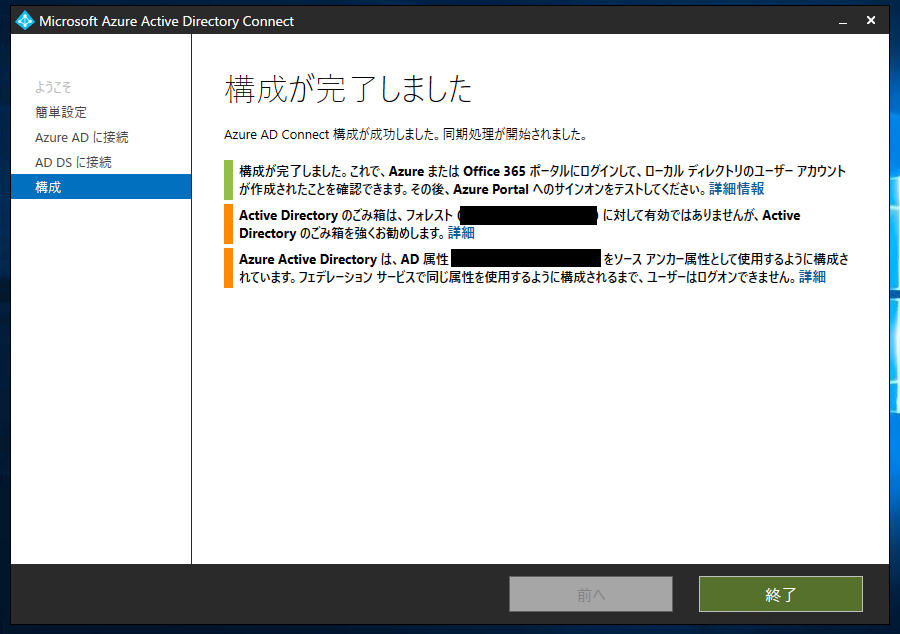Viewport: 900px width, 634px height.
Task: Click the 終了 finish button
Action: [781, 594]
